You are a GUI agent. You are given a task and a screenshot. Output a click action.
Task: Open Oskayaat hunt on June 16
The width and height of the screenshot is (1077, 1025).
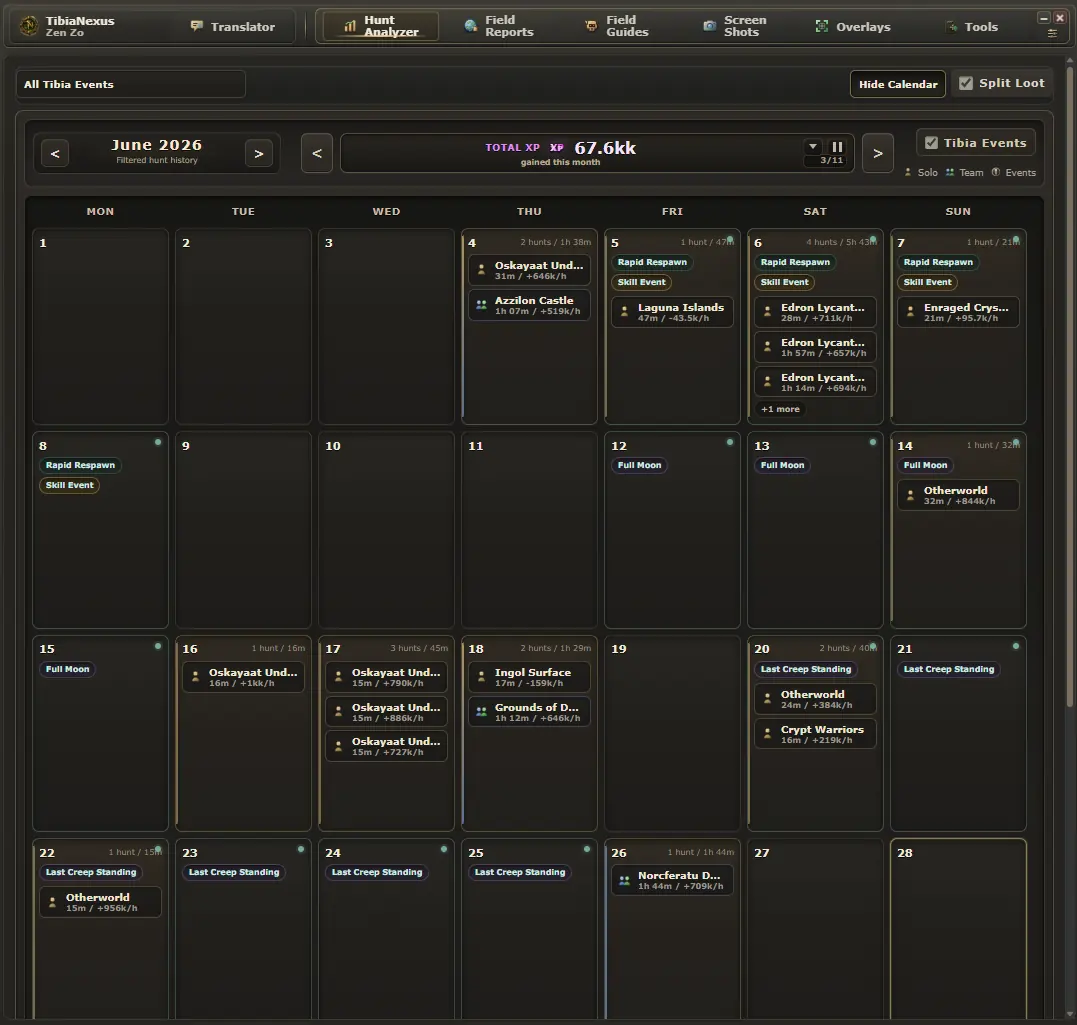point(243,677)
